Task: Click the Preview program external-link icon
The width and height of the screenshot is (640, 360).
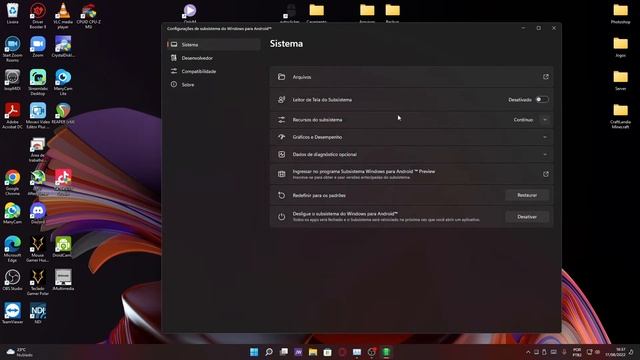Action: tap(546, 174)
